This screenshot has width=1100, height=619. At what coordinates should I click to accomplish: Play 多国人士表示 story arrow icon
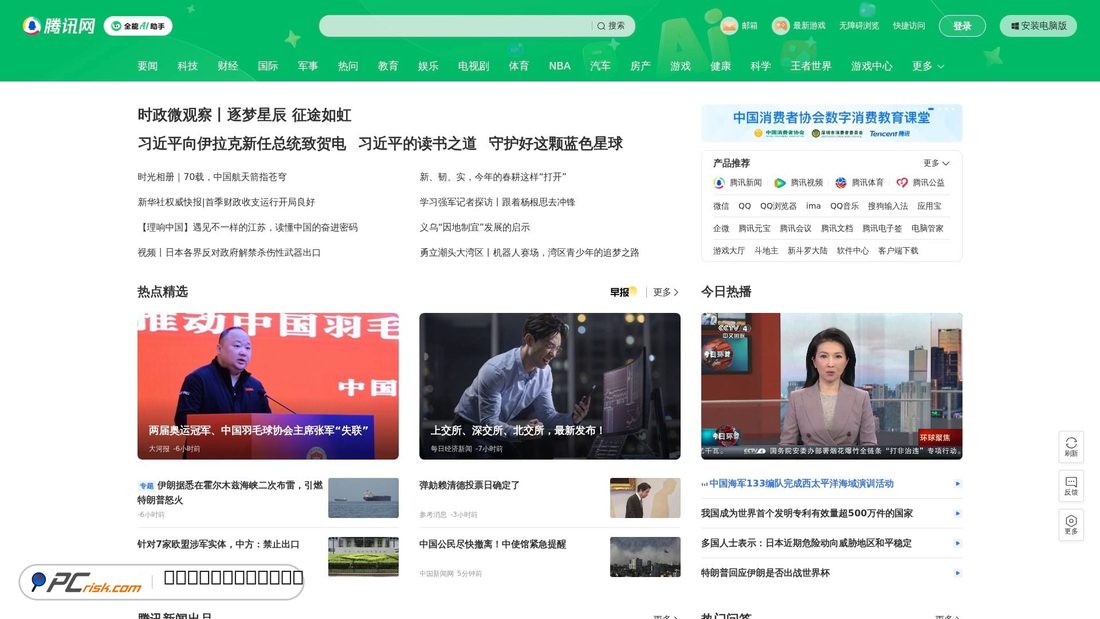click(x=958, y=543)
